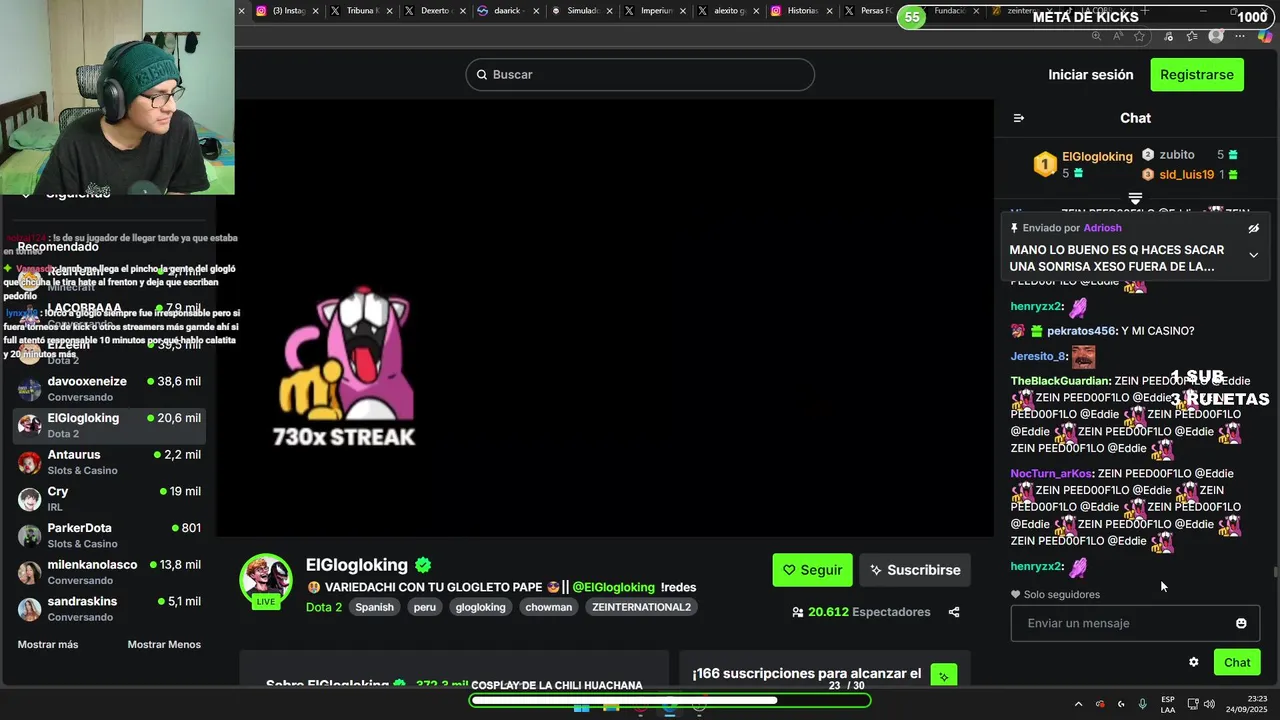This screenshot has width=1280, height=720.
Task: Open the @ElGlogloking mention link in title
Action: click(613, 587)
